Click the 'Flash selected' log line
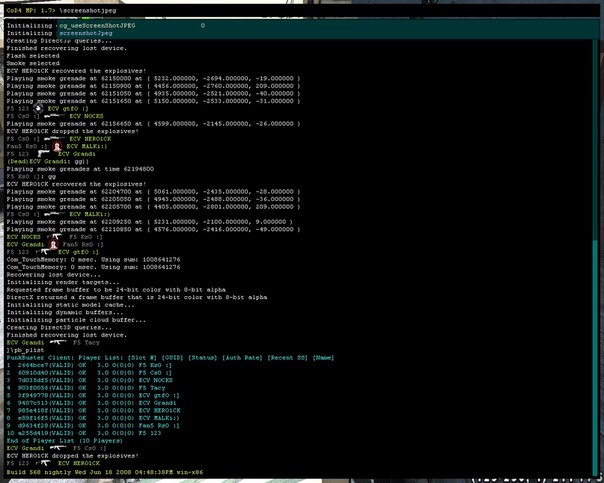The height and width of the screenshot is (483, 604). coord(33,56)
